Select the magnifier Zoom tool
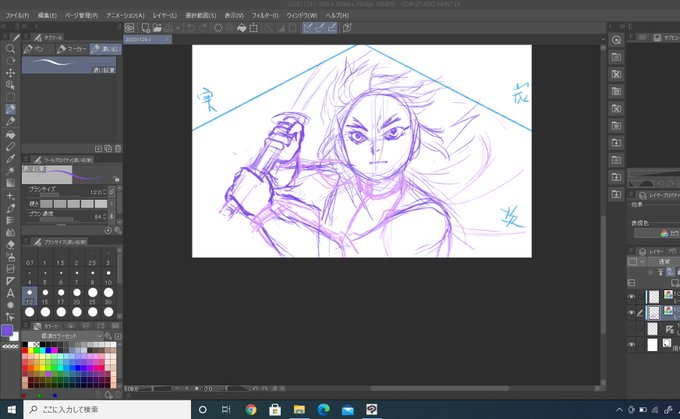680x419 pixels. (10, 49)
